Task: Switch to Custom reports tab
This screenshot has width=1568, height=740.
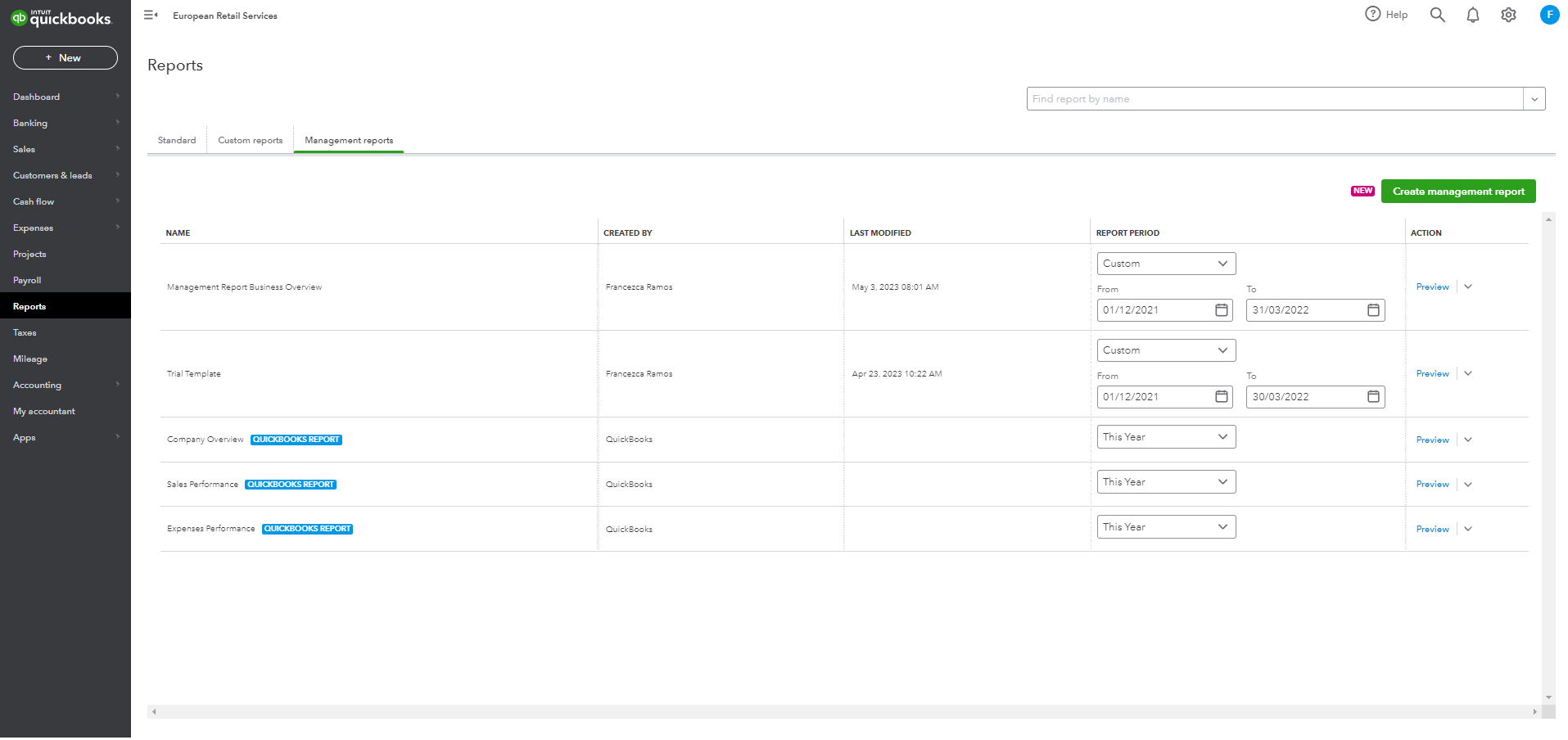Action: click(x=250, y=141)
